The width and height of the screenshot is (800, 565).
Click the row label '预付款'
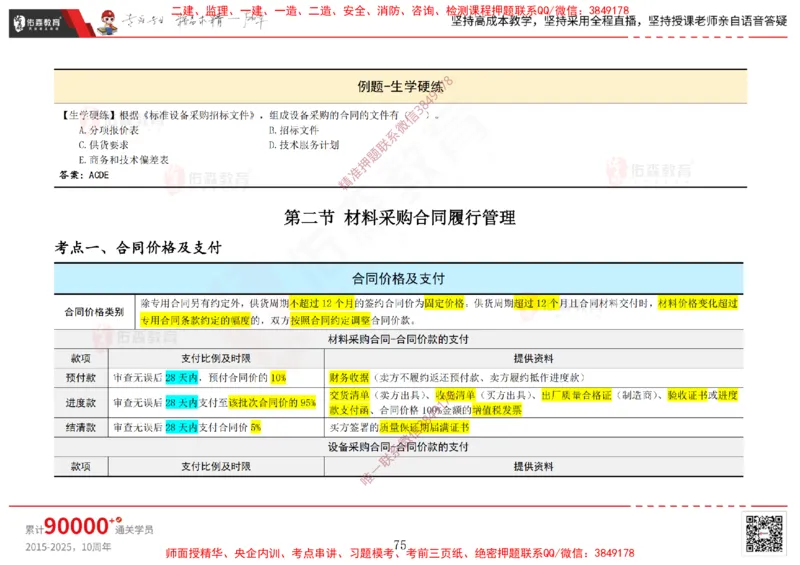[81, 378]
